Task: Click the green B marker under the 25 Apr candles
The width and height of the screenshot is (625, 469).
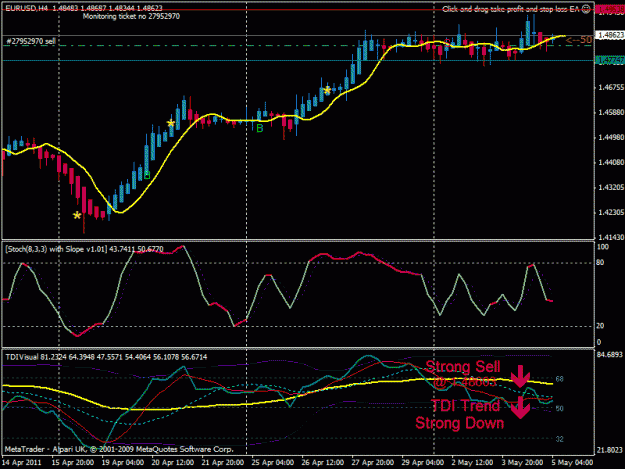Action: [x=260, y=128]
